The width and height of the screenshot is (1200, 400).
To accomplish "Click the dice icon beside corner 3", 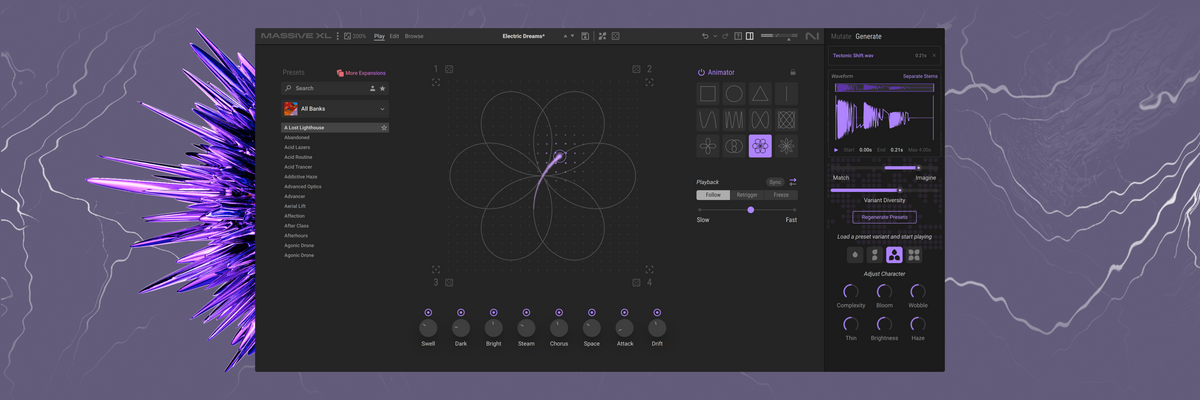I will pos(449,283).
